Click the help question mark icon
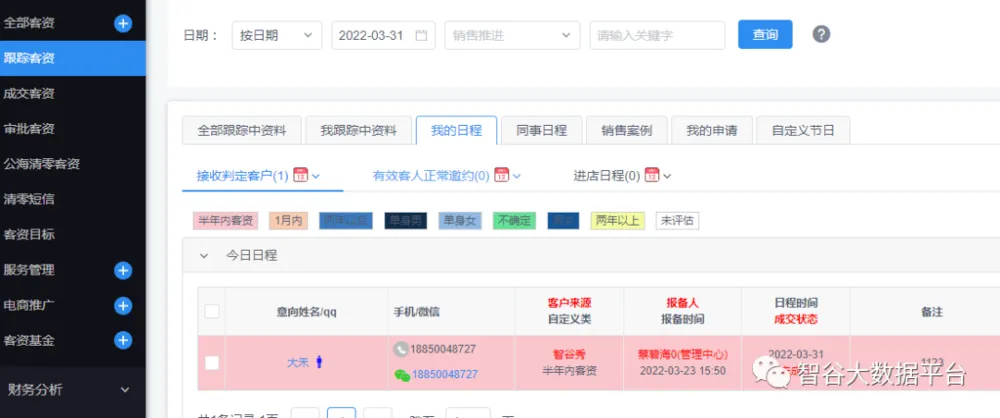 (x=821, y=35)
